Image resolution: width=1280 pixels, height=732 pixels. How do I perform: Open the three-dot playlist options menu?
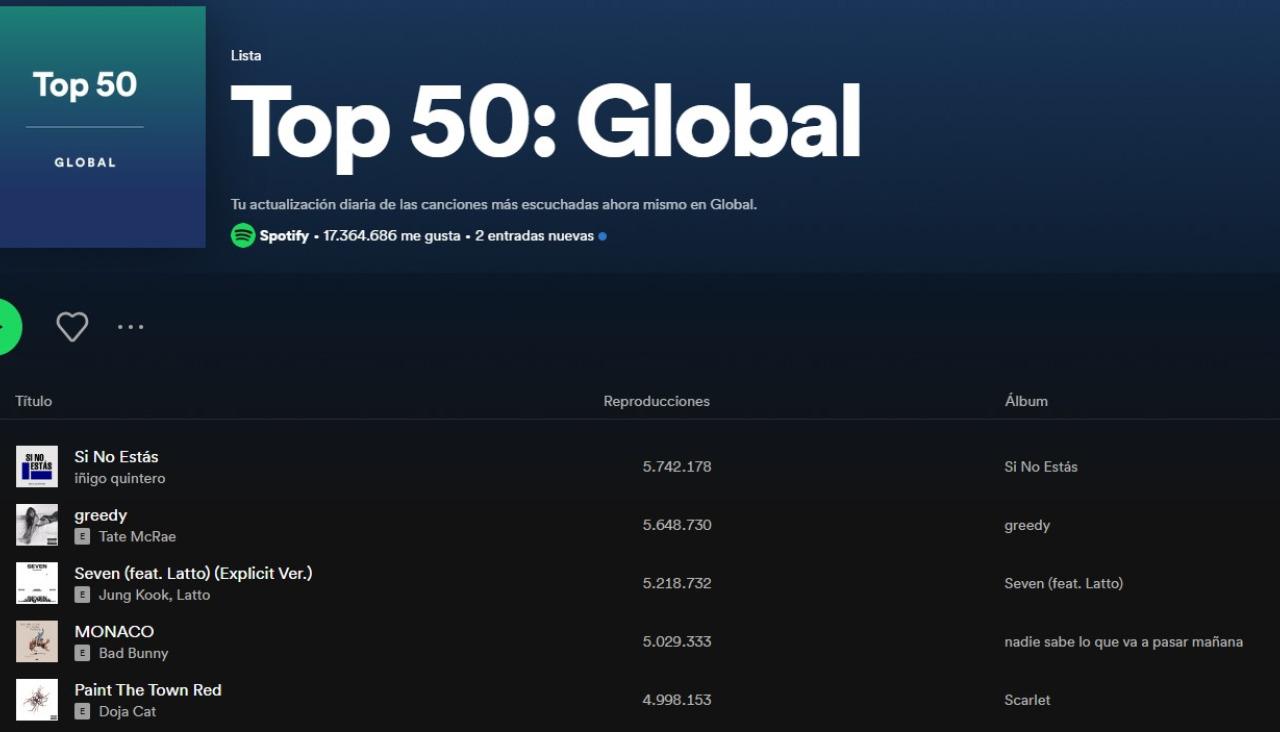[x=130, y=326]
